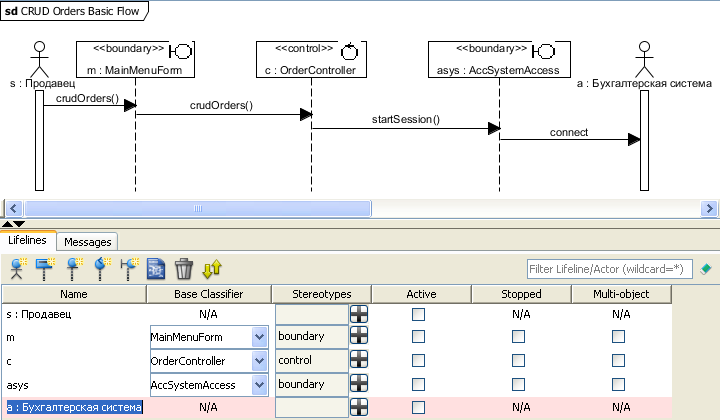Toggle Stopped checkbox for asys row
720x420 pixels.
[x=518, y=384]
